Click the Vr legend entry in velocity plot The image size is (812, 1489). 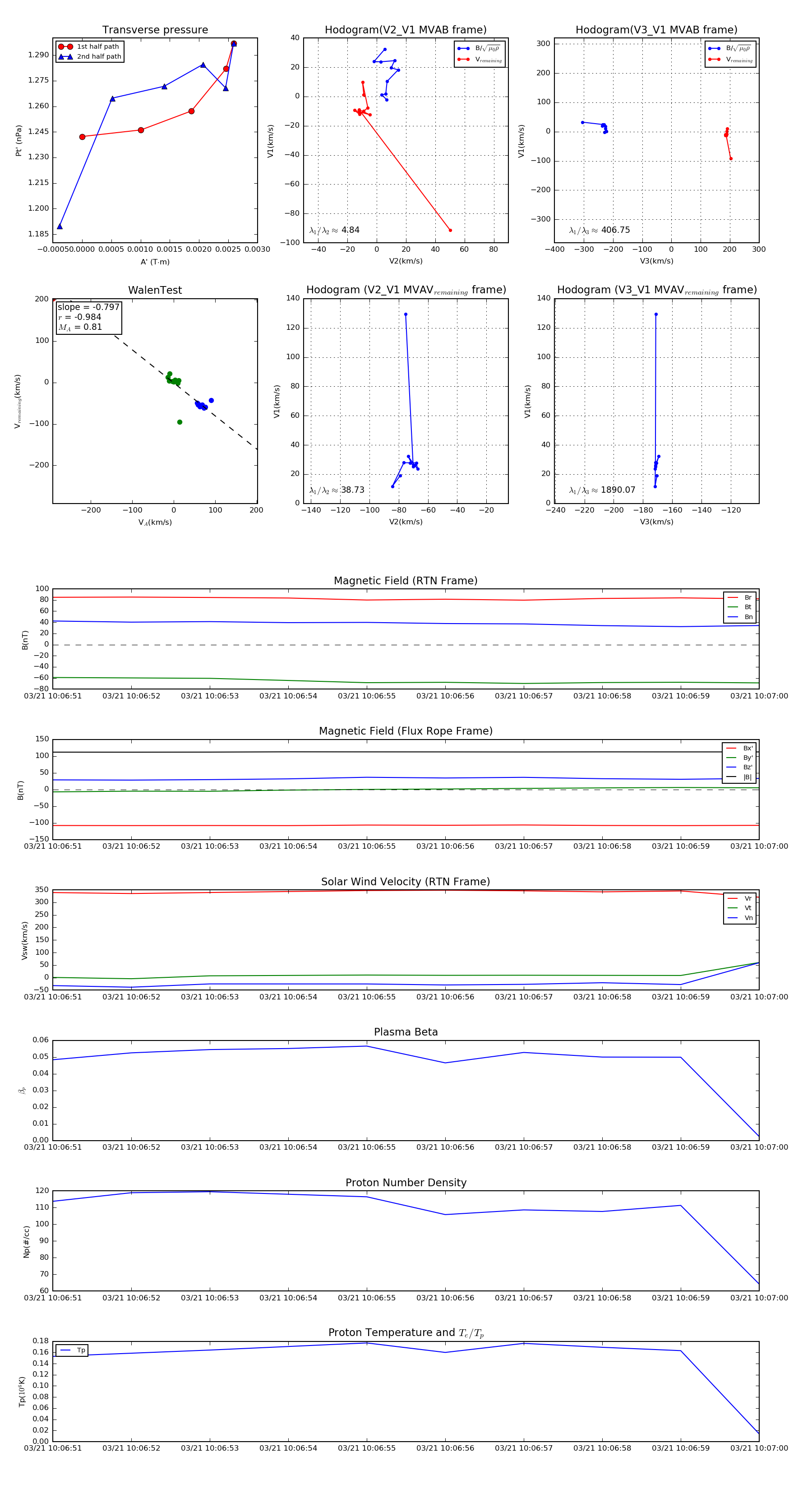pyautogui.click(x=740, y=898)
